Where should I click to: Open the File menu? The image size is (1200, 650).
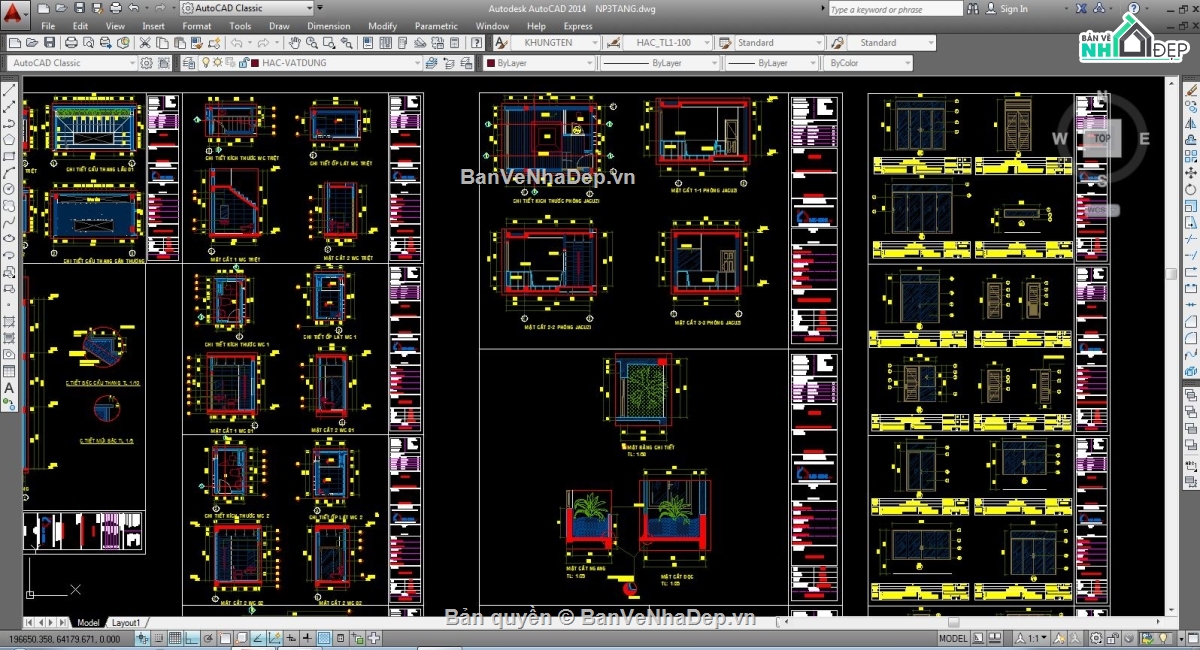click(48, 26)
